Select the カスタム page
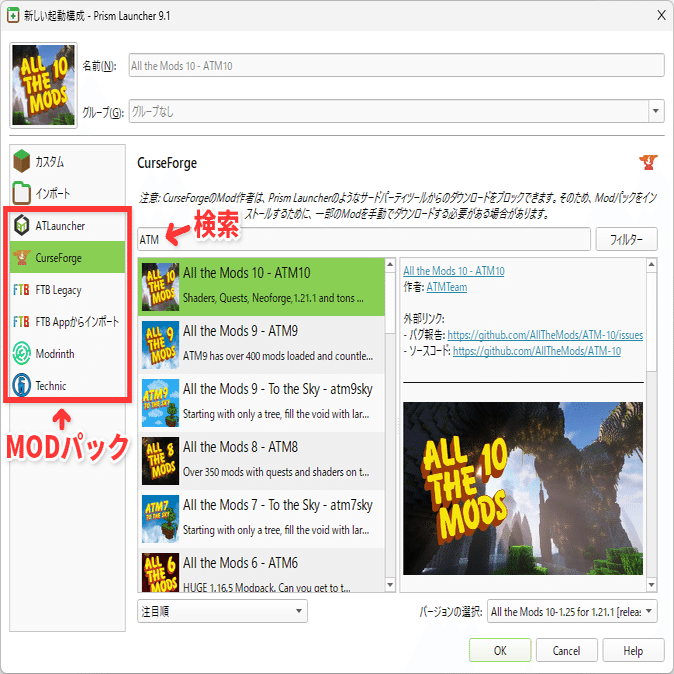Screen dimensions: 674x674 tap(67, 161)
